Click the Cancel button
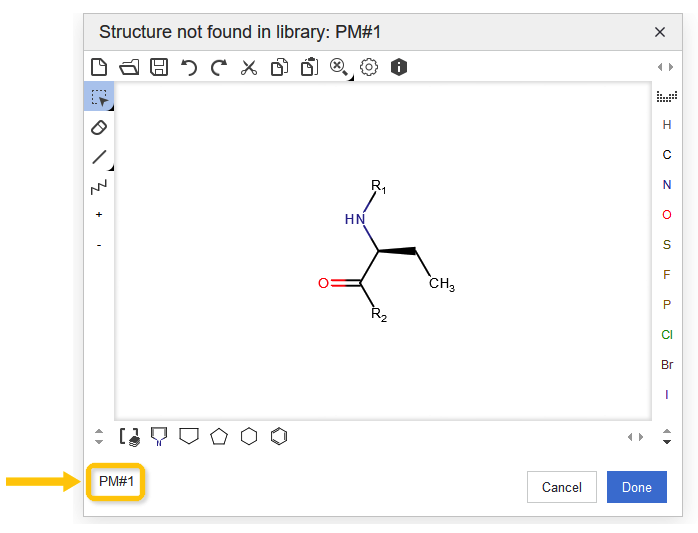 (561, 487)
